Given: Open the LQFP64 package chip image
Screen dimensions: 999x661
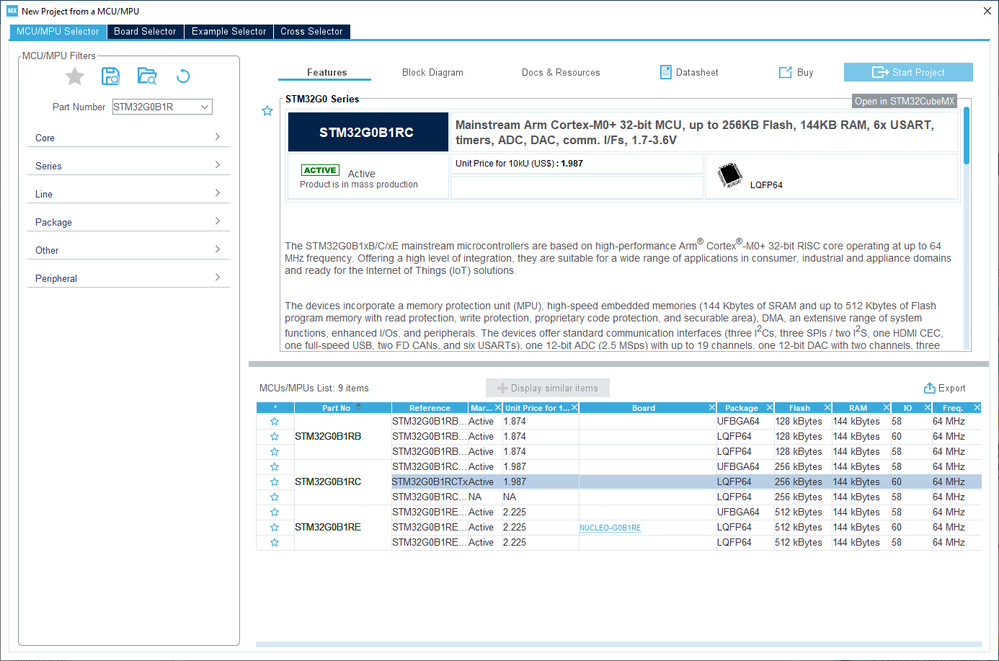Looking at the screenshot, I should click(729, 175).
